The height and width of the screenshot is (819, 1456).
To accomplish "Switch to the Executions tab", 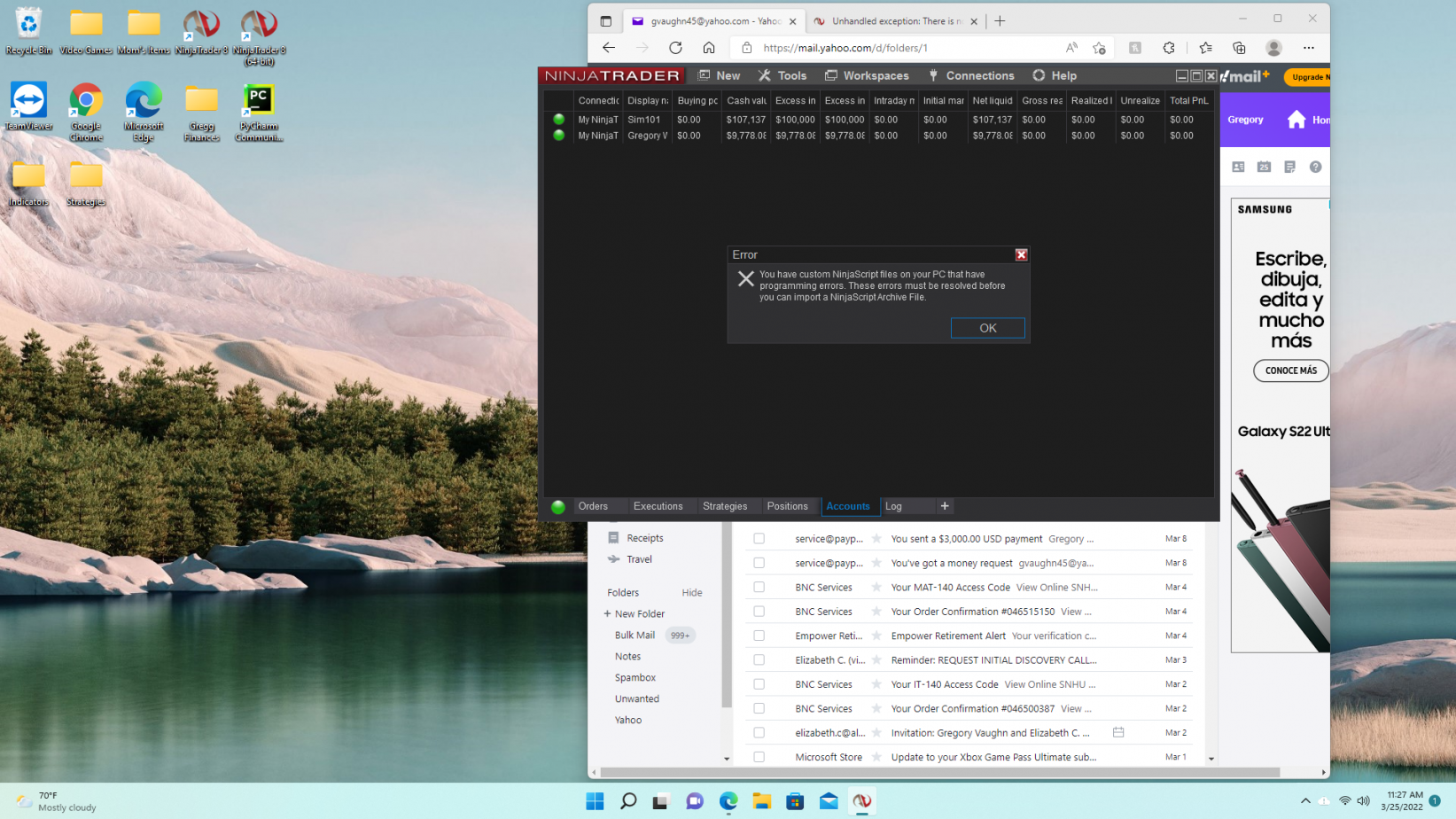I will coord(658,506).
